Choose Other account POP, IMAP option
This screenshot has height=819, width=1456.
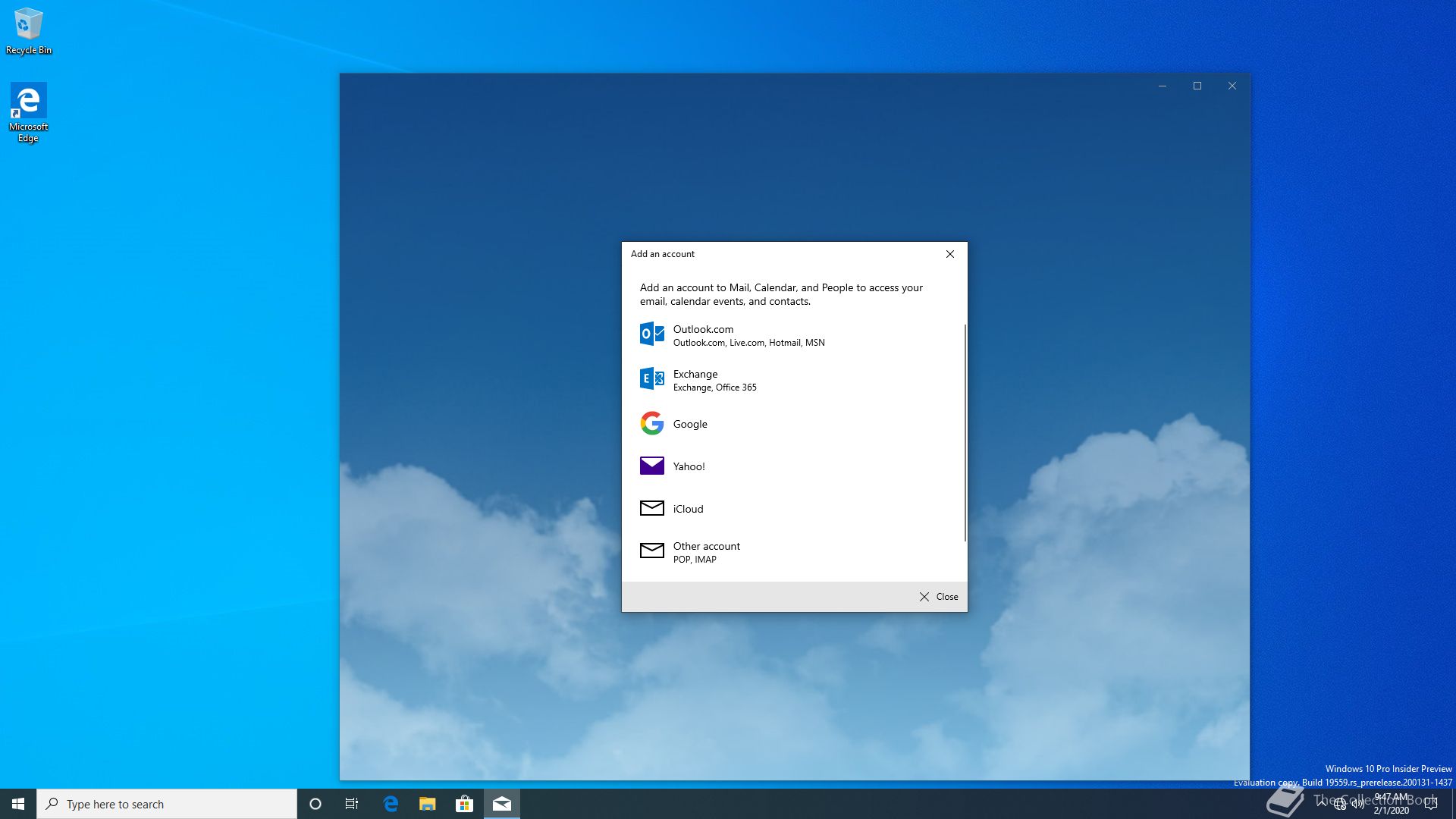tap(794, 552)
